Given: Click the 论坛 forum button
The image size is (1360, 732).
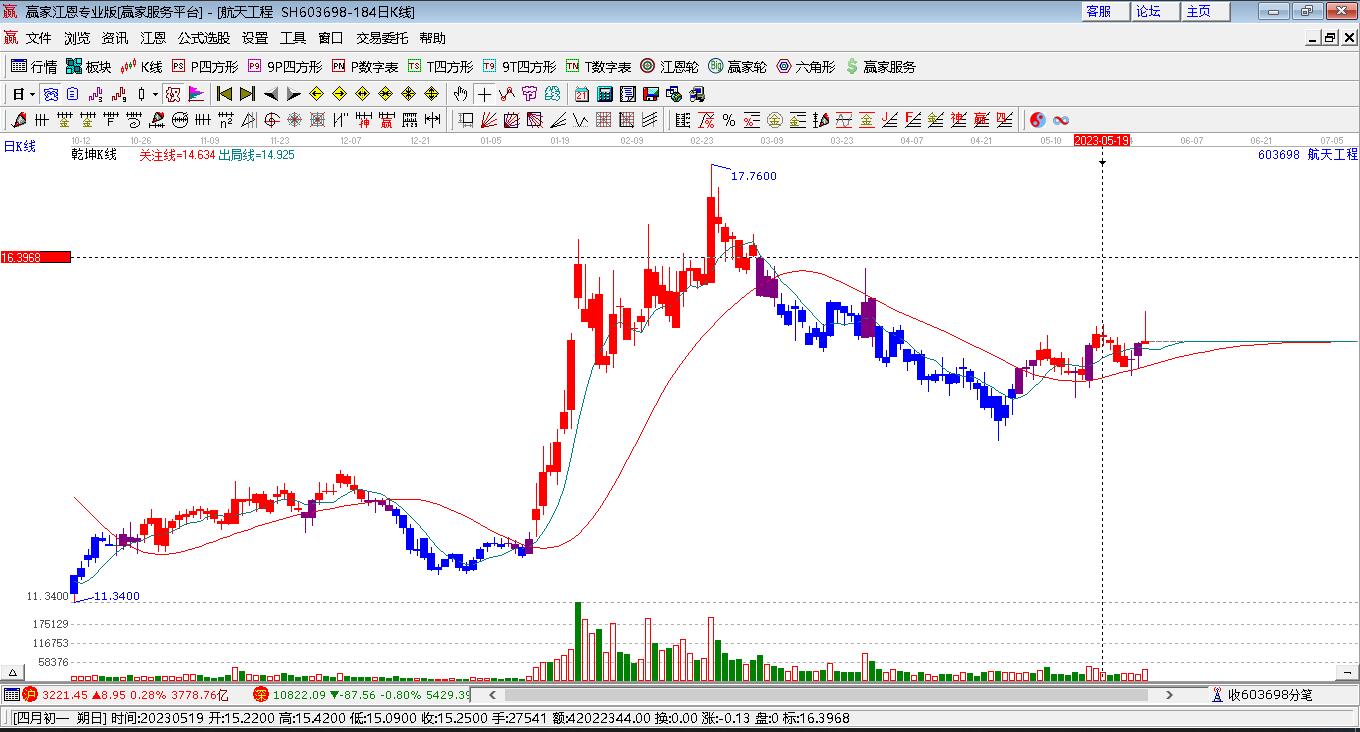Looking at the screenshot, I should click(1153, 11).
